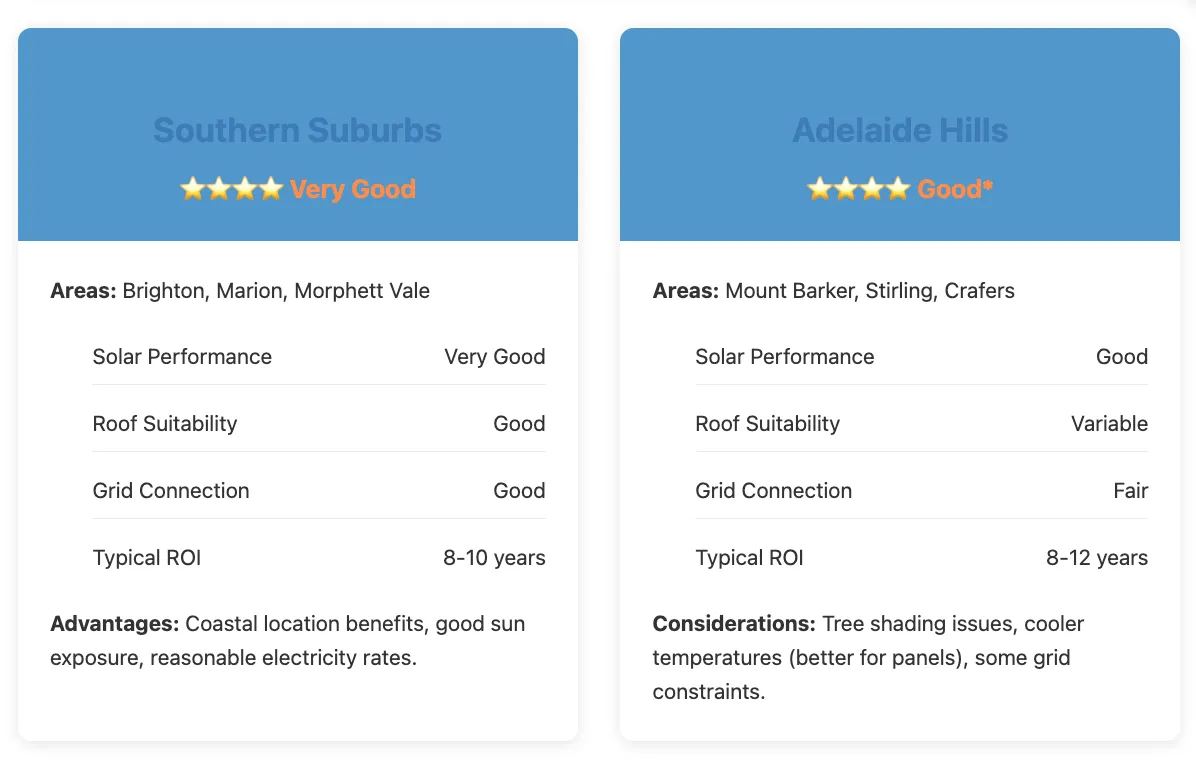The width and height of the screenshot is (1196, 760).
Task: Click the Adelaide Hills card heading
Action: coord(900,130)
